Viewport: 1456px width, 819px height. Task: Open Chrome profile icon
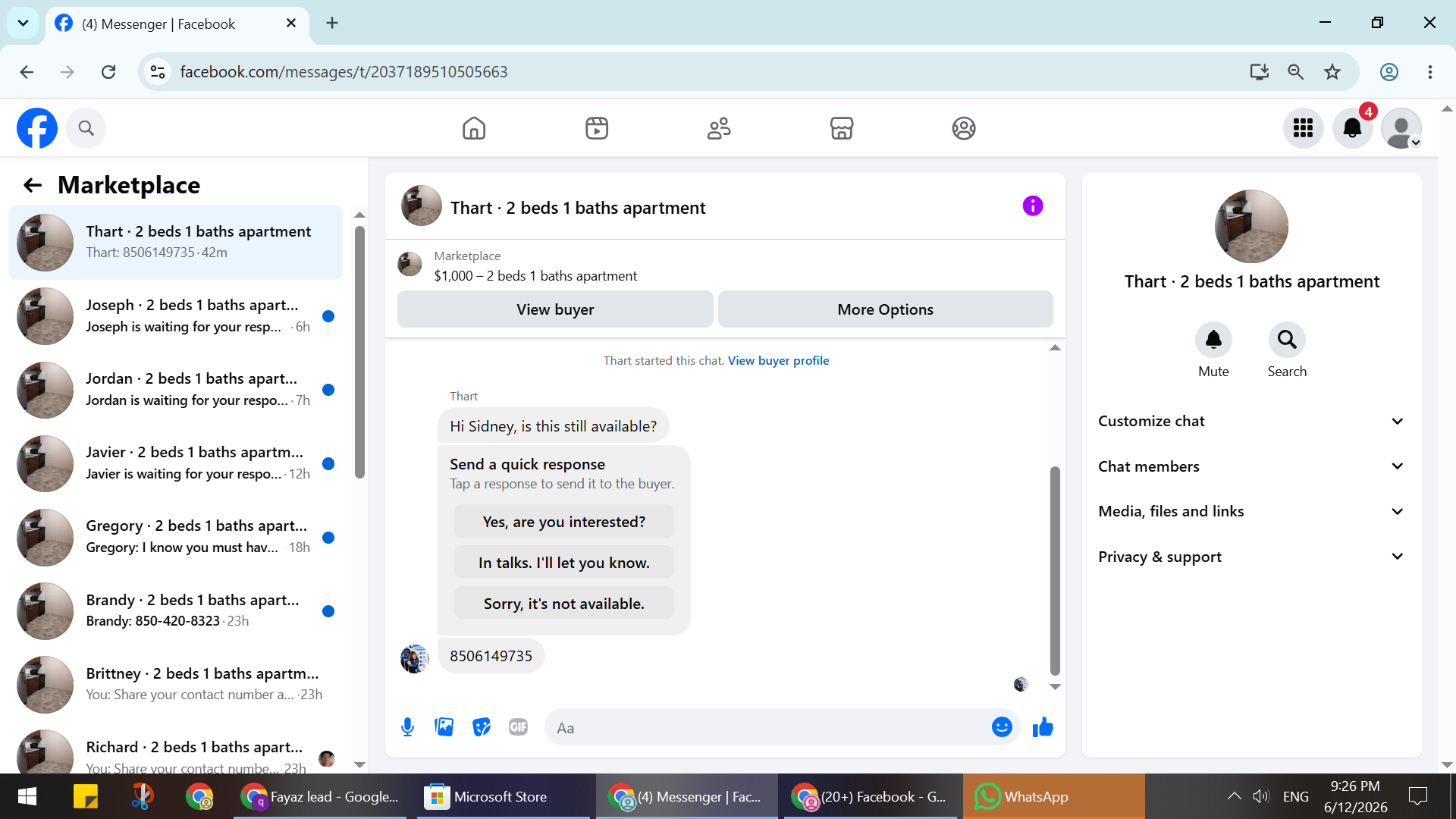[x=1389, y=72]
